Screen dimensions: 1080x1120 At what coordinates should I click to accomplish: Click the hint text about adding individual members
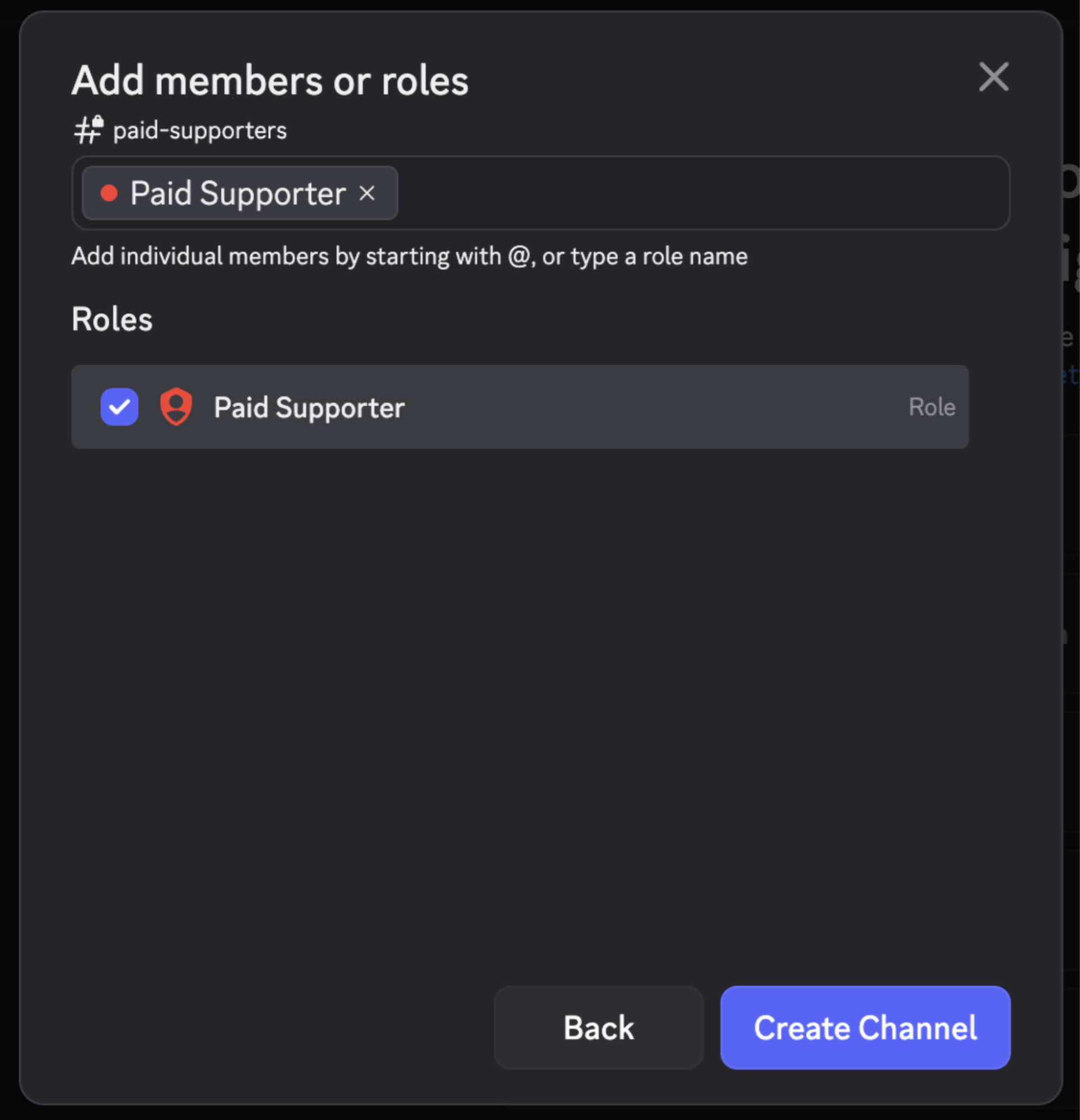(x=409, y=256)
